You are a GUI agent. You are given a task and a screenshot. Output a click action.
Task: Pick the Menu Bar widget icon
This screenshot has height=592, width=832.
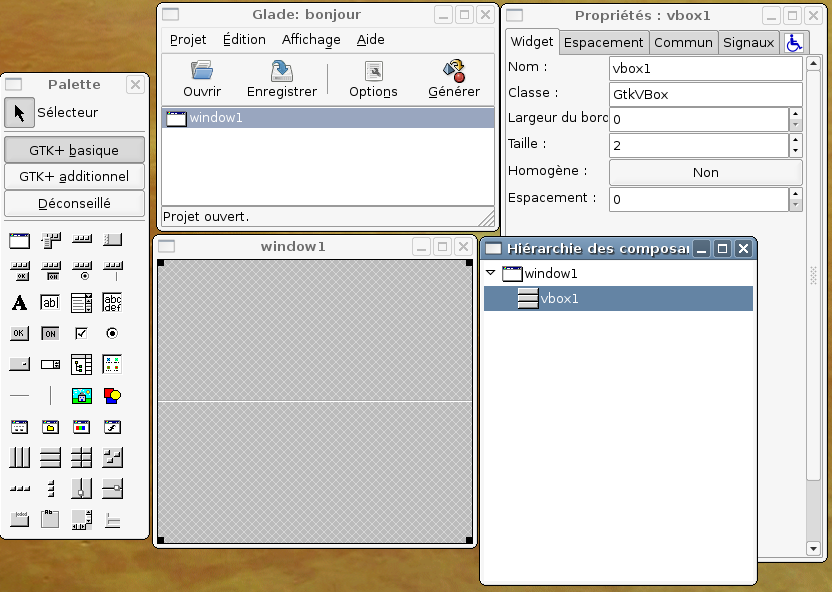50,240
